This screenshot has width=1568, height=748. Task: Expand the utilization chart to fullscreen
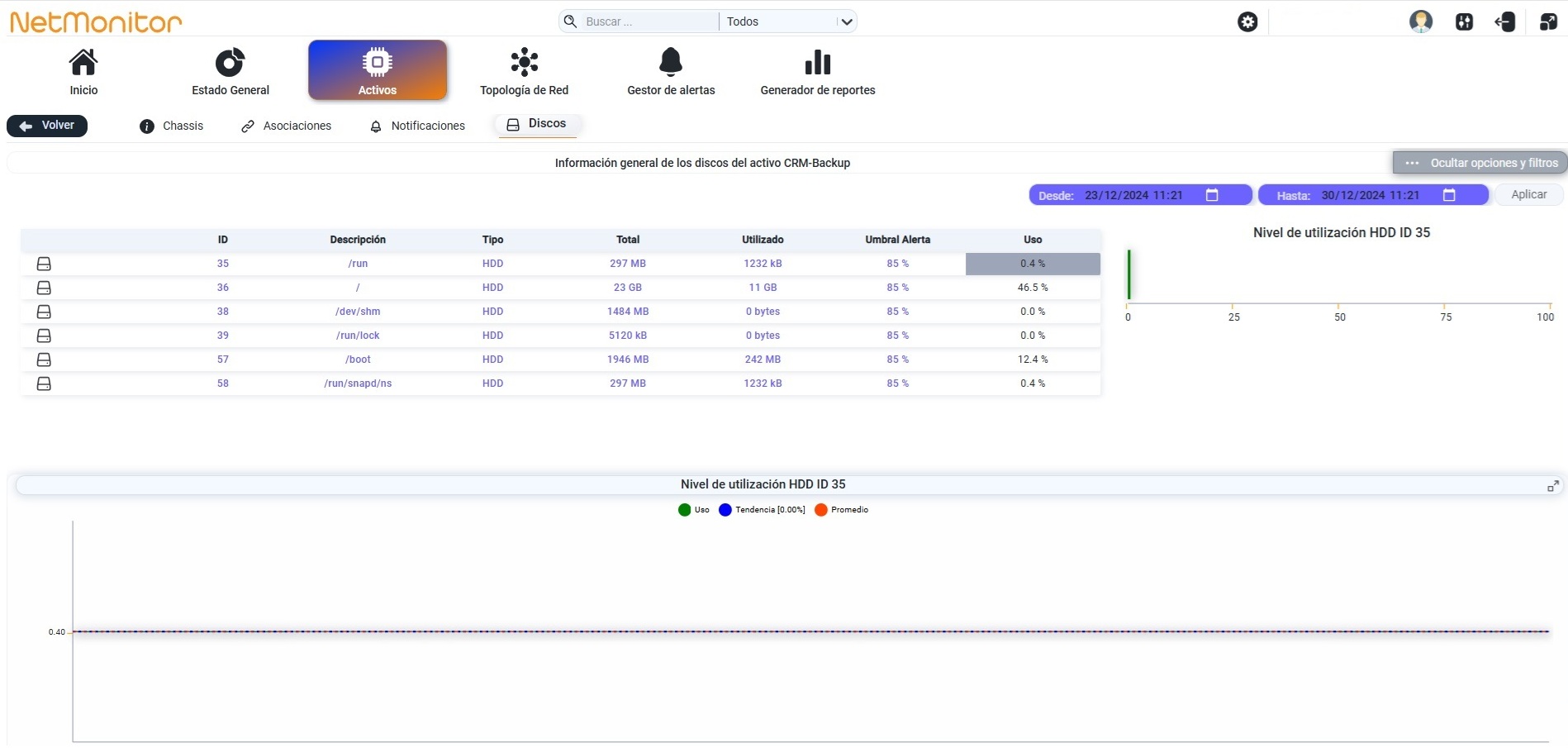tap(1553, 486)
